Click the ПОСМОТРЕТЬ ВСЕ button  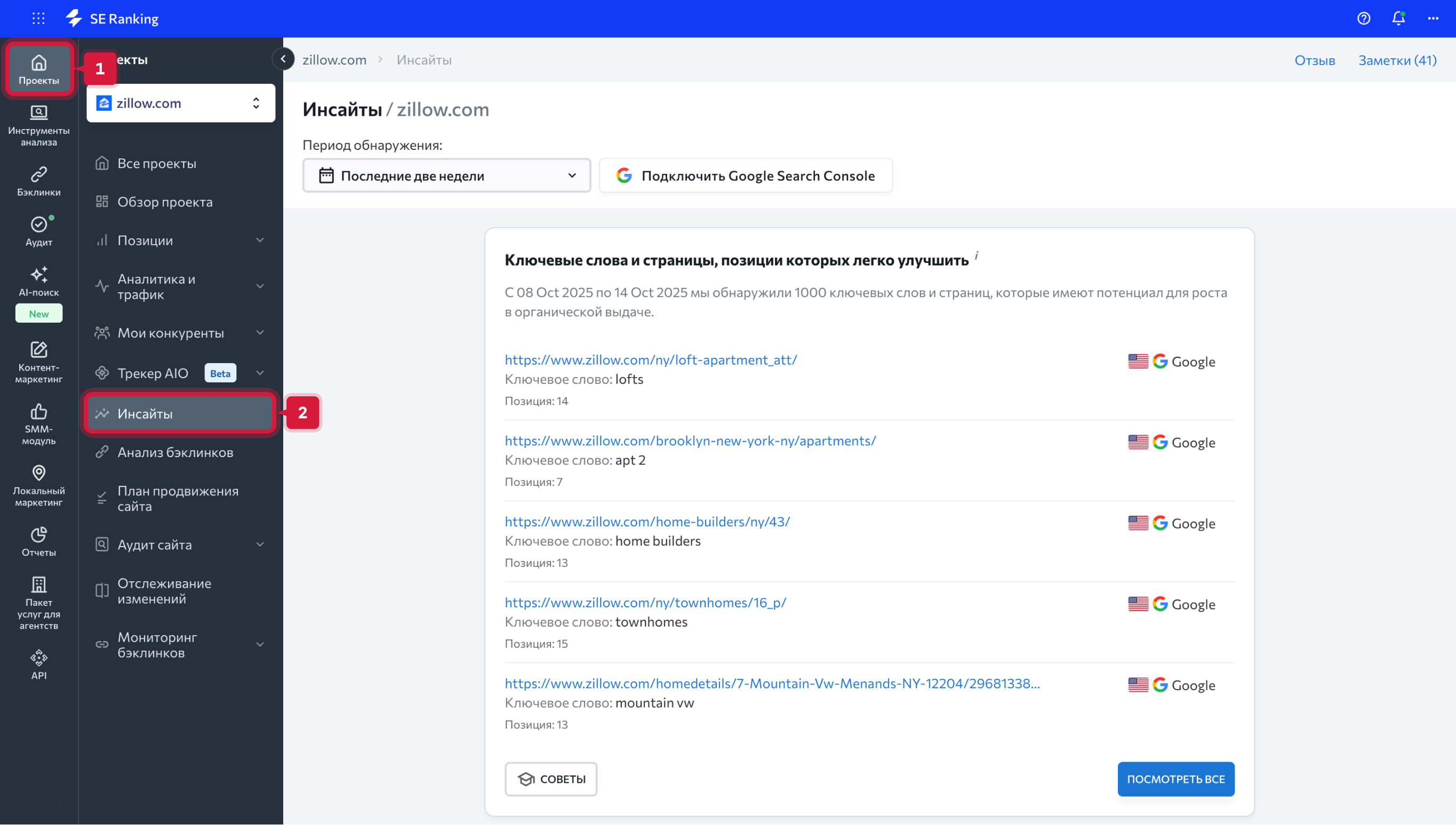coord(1175,779)
